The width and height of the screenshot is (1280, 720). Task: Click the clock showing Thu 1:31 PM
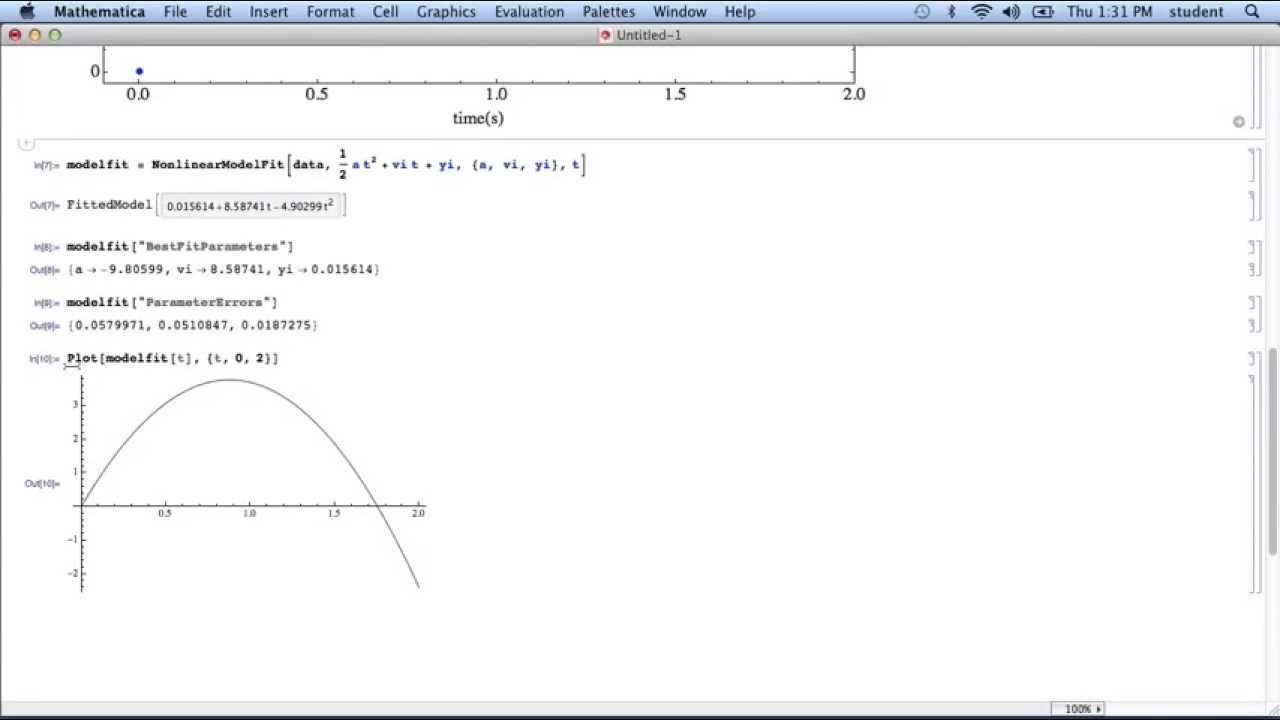(x=1109, y=12)
